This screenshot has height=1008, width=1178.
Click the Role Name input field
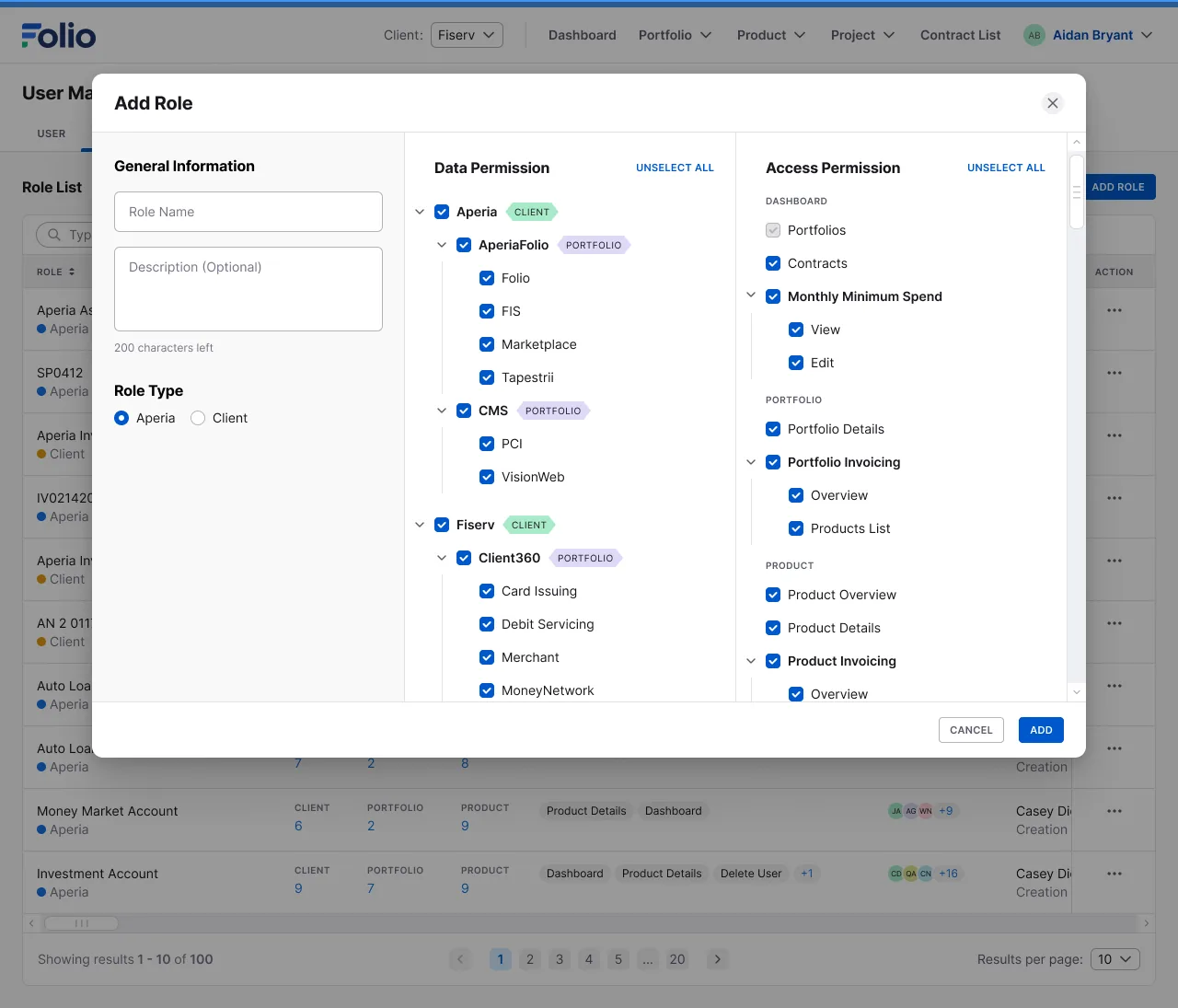tap(248, 212)
